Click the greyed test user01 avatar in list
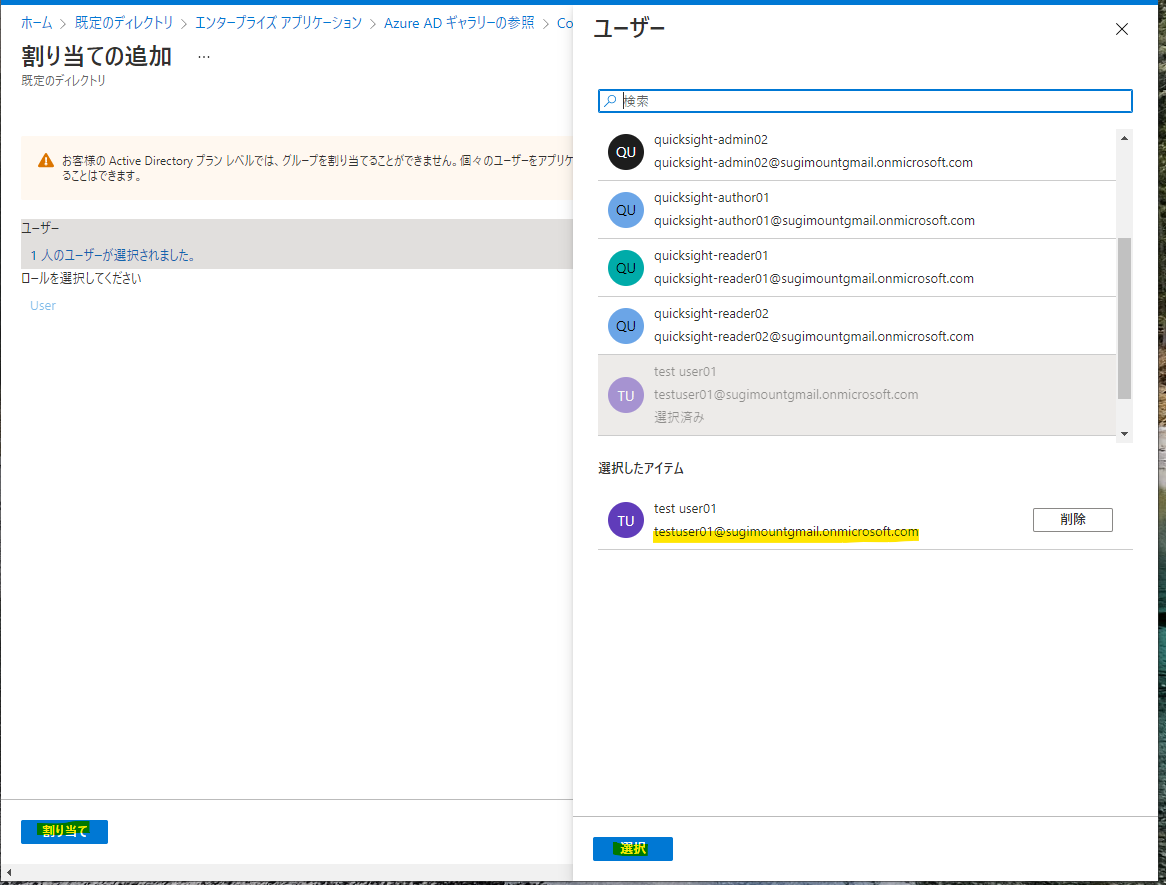 (x=625, y=395)
